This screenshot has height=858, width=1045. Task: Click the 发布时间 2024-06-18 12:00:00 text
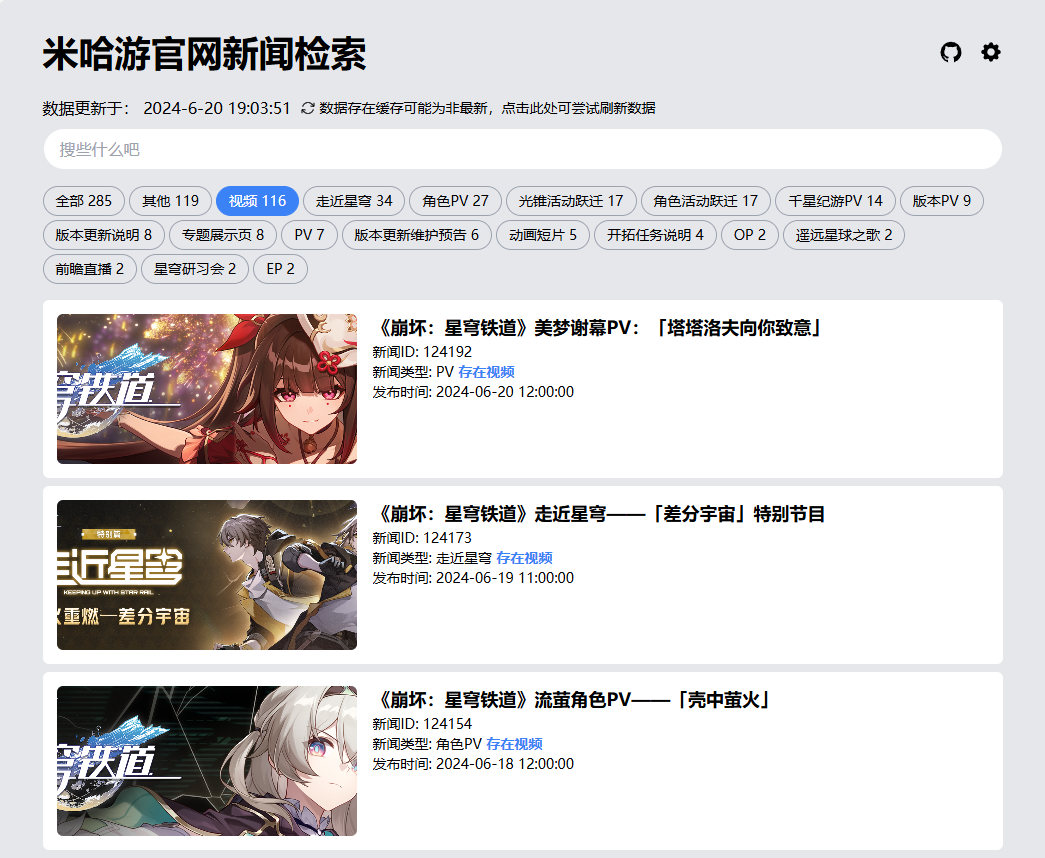click(473, 764)
